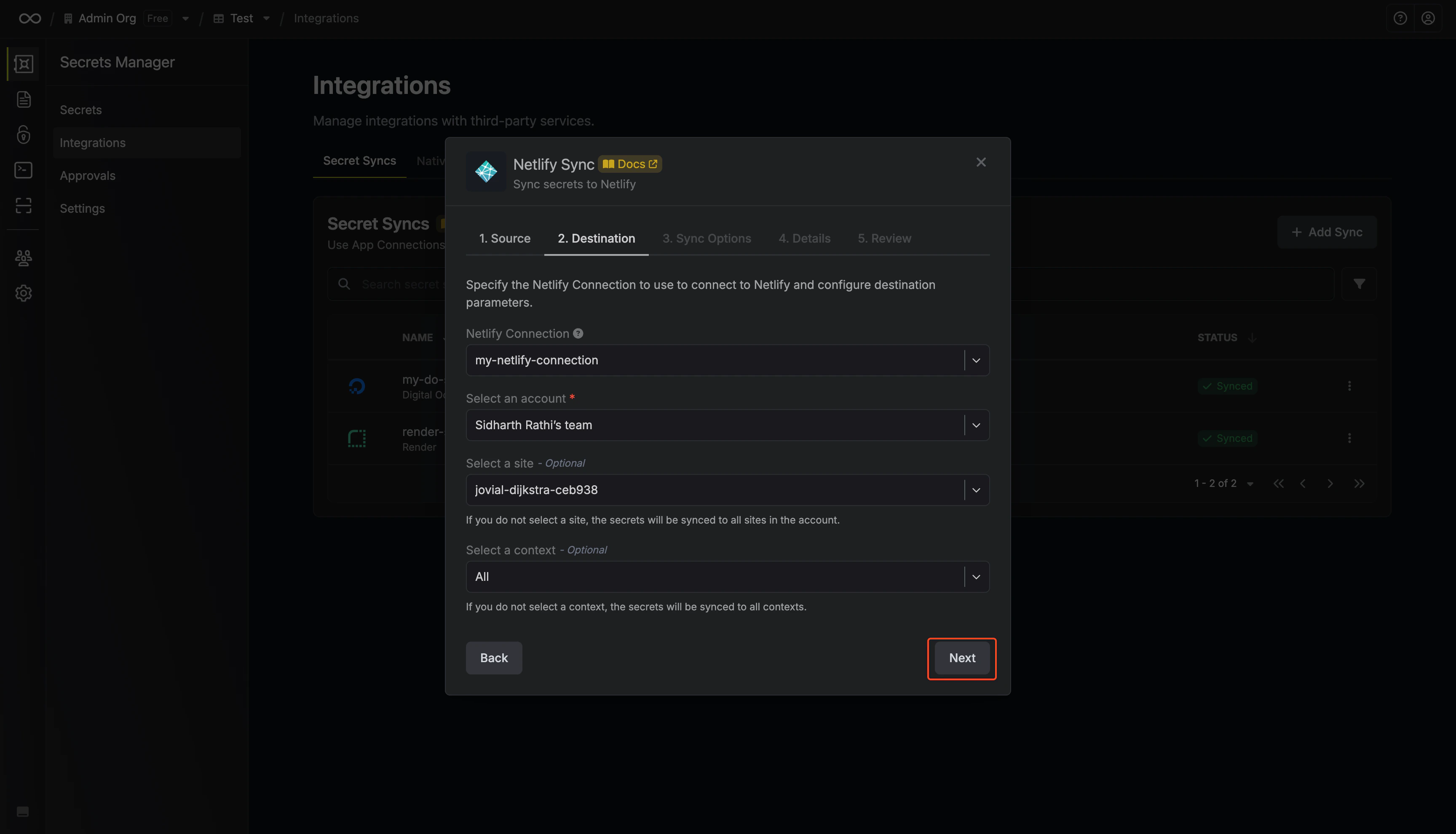Click the Add Sync button
This screenshot has width=1456, height=834.
coord(1327,232)
